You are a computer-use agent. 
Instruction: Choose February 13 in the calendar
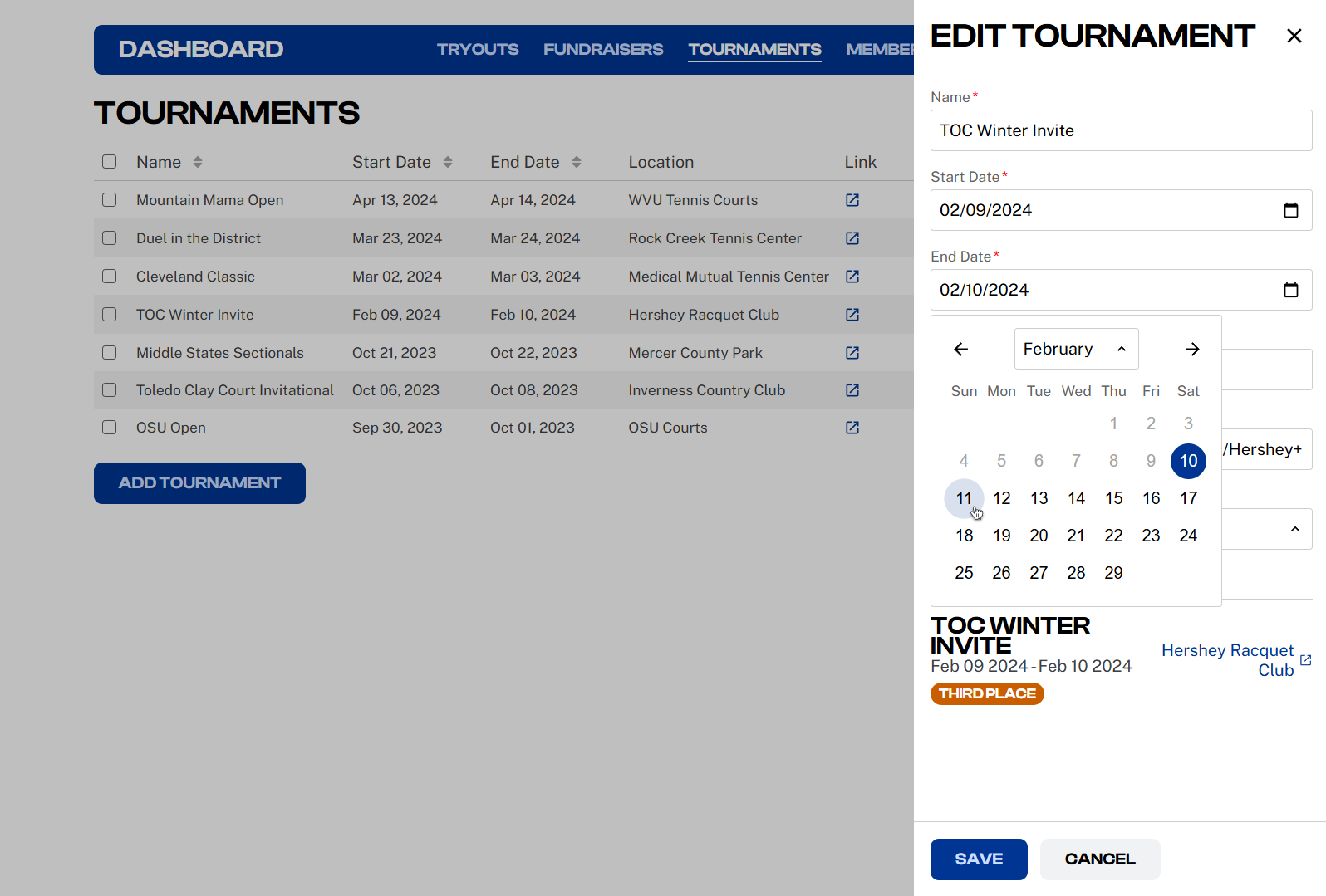pos(1039,498)
